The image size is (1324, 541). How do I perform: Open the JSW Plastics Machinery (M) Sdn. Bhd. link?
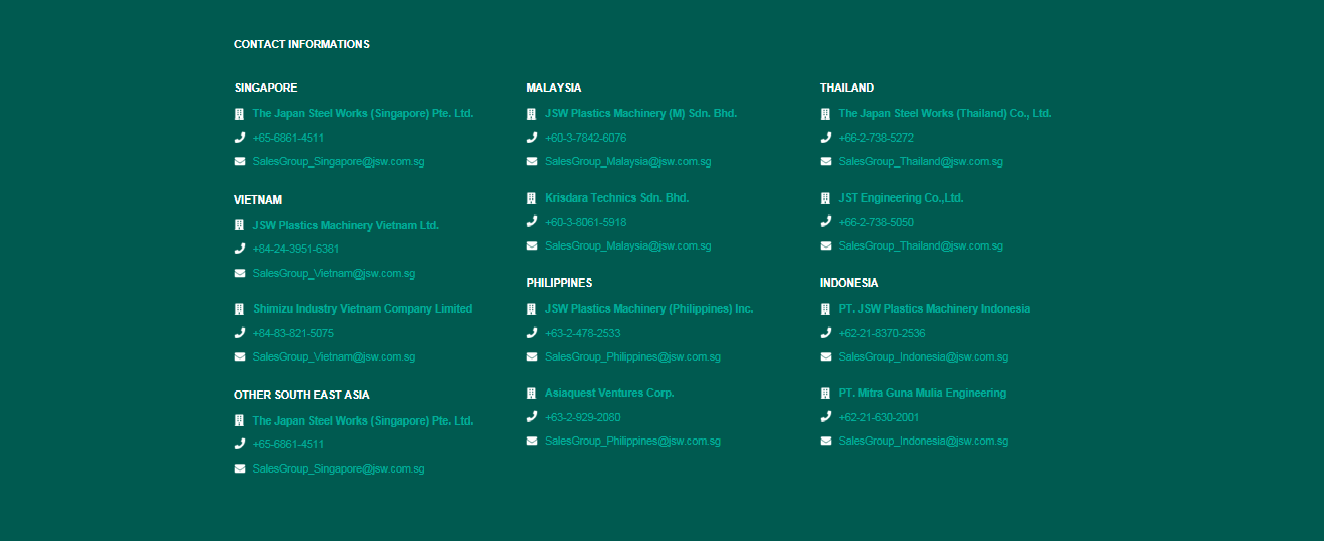coord(641,114)
